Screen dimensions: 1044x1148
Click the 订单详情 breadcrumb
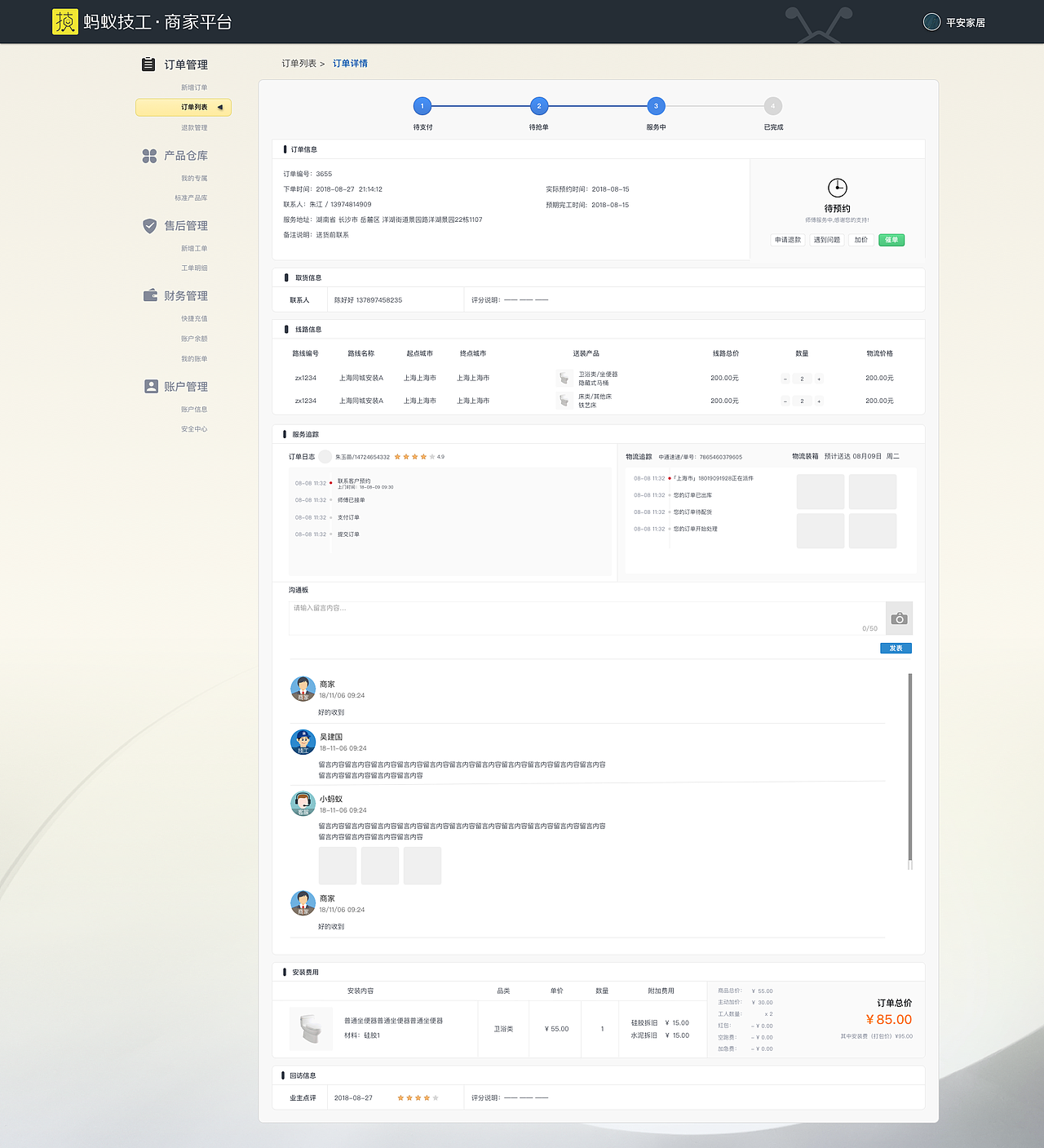(350, 64)
